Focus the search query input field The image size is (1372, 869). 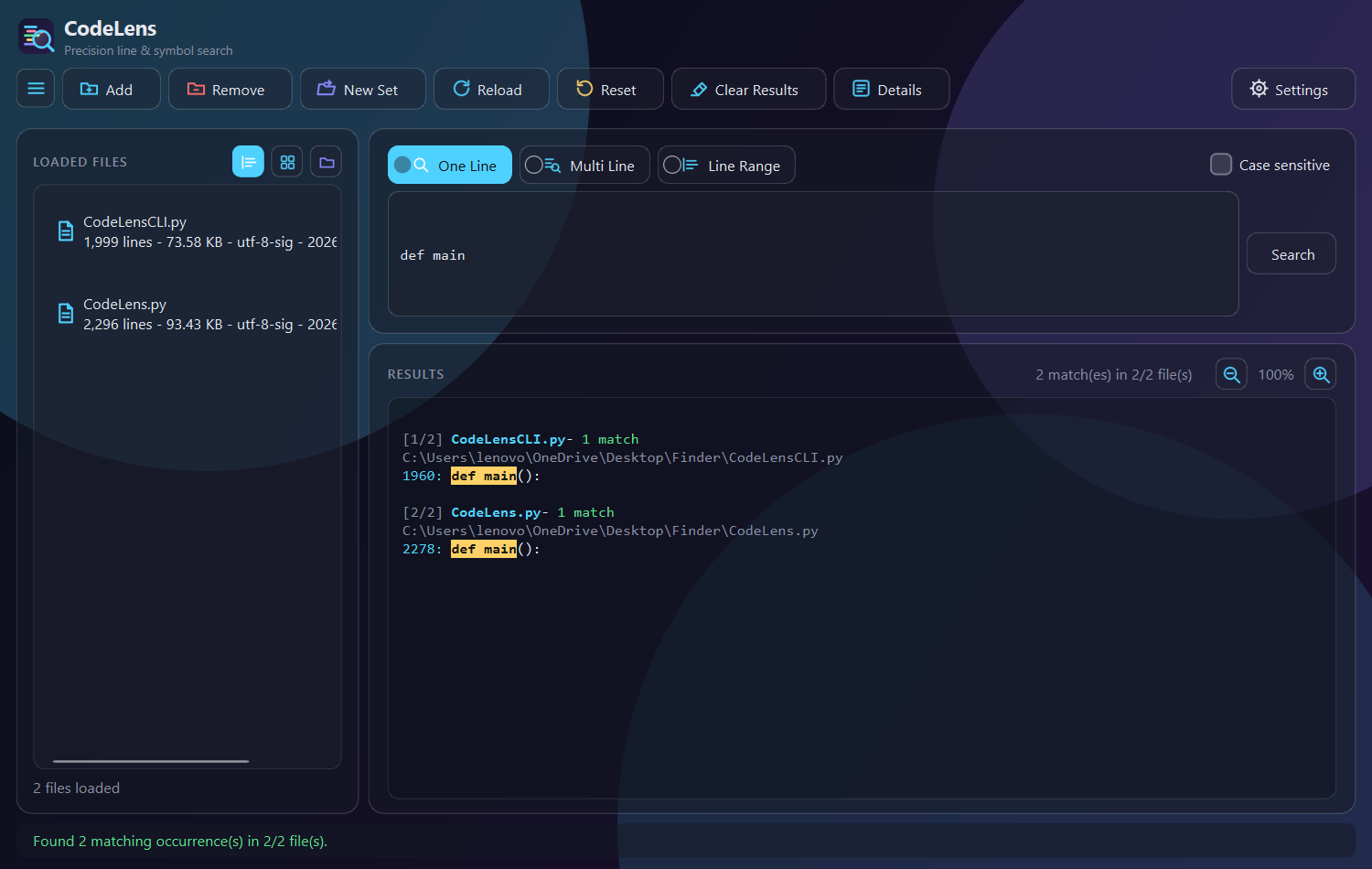point(813,254)
